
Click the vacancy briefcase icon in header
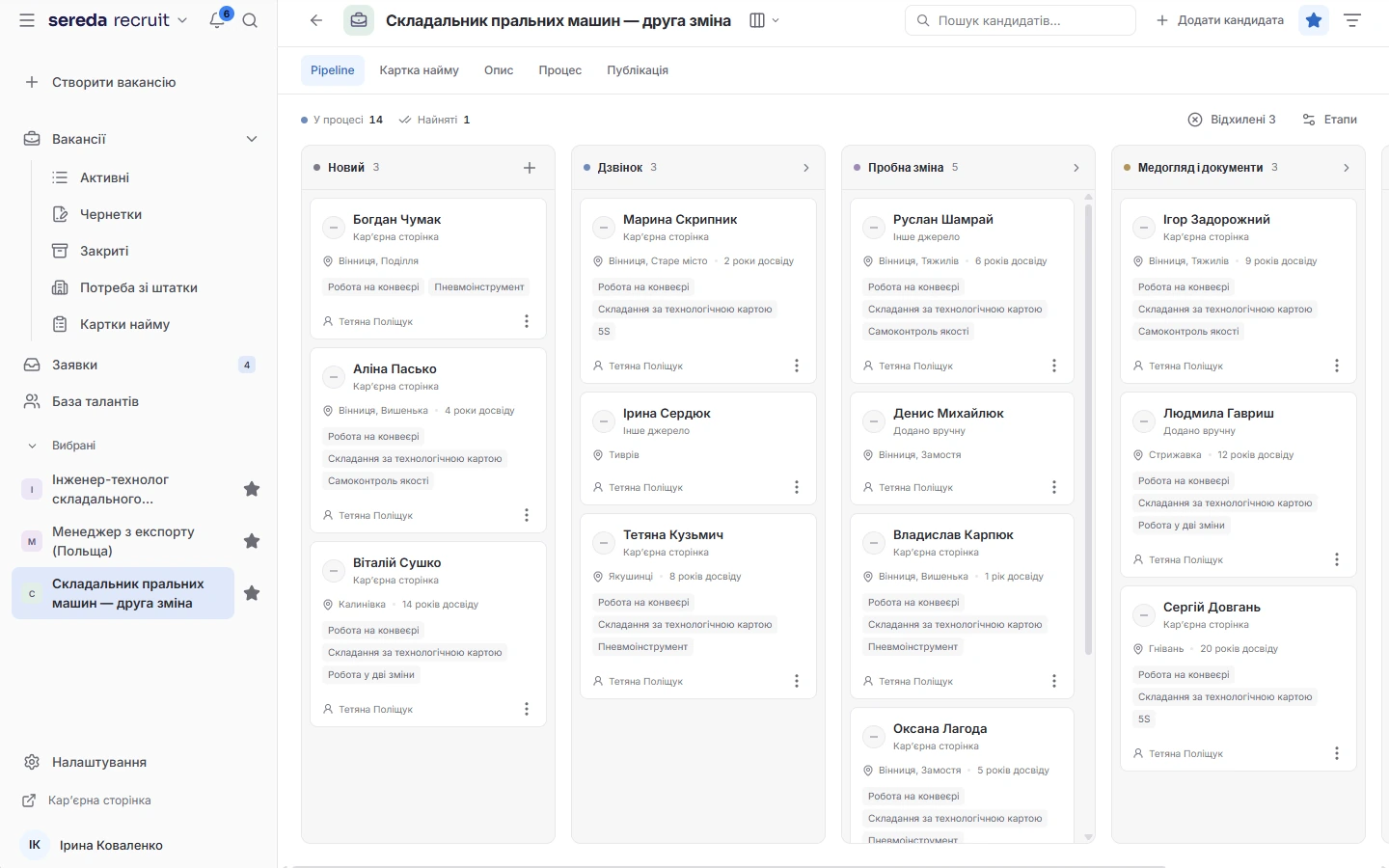point(359,20)
